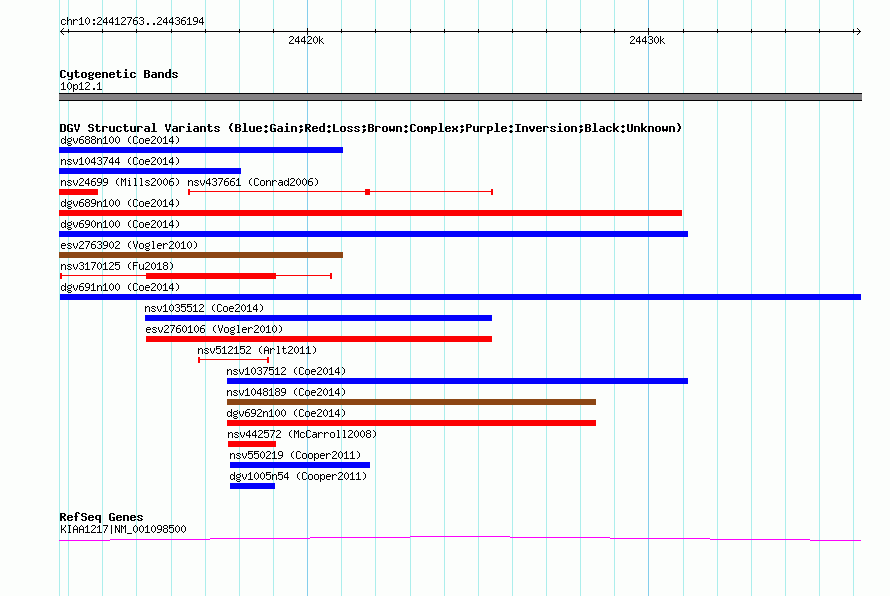Click the 24420k ruler tick label
This screenshot has width=890, height=596.
306,40
